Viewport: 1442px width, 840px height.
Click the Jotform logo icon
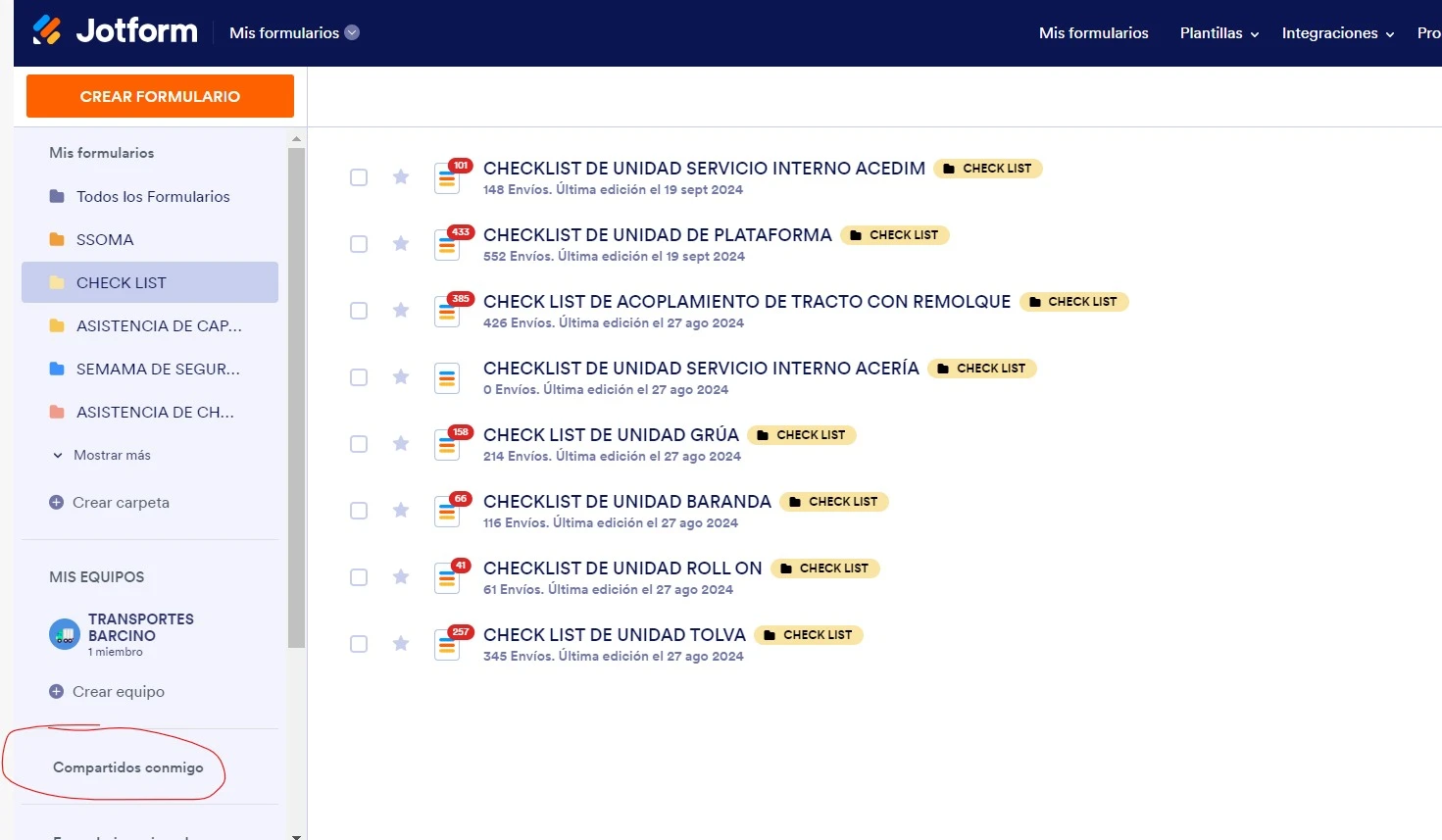[46, 30]
